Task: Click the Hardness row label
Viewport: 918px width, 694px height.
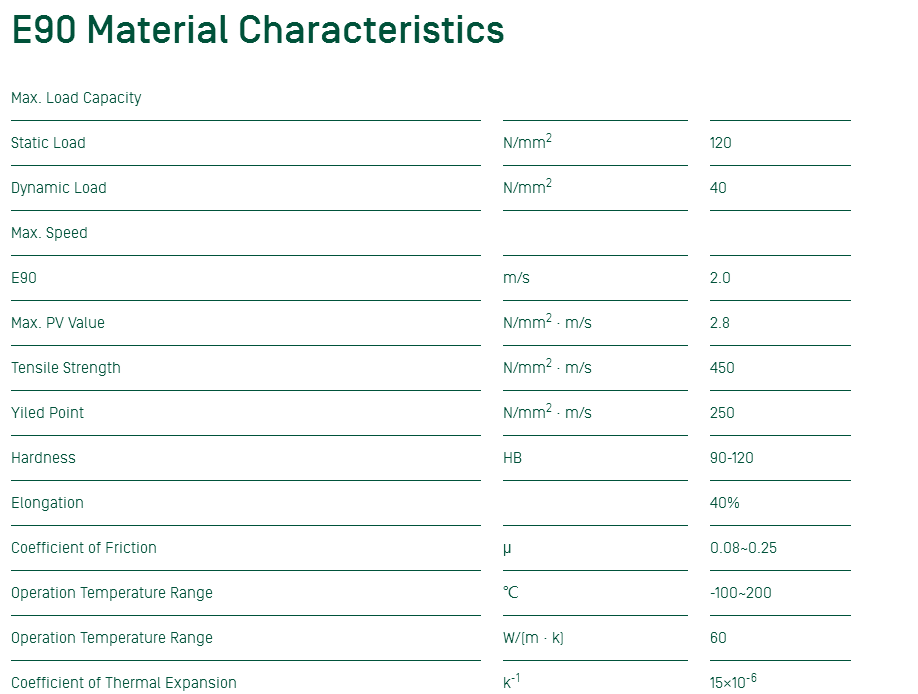Action: 43,458
